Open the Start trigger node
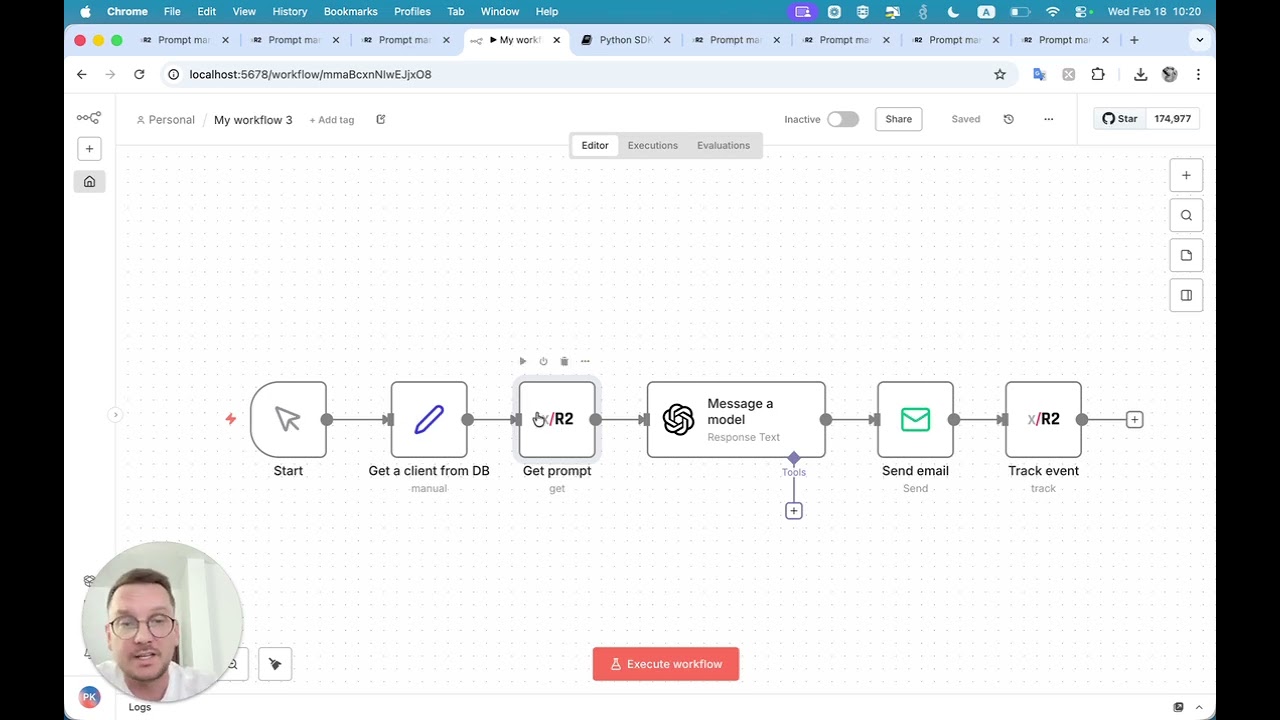This screenshot has height=720, width=1280. click(x=288, y=419)
